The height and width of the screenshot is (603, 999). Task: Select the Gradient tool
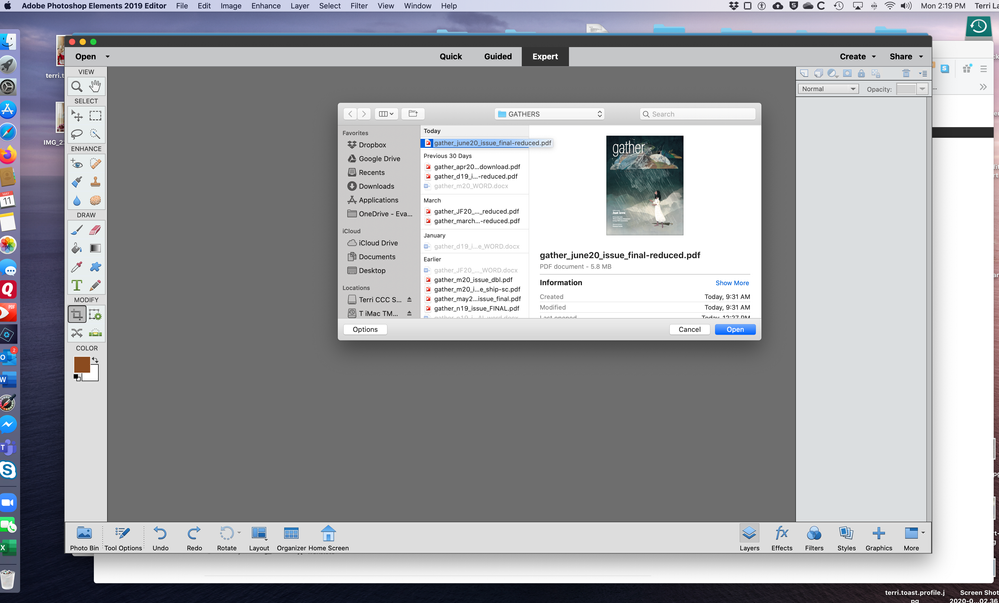pyautogui.click(x=96, y=248)
